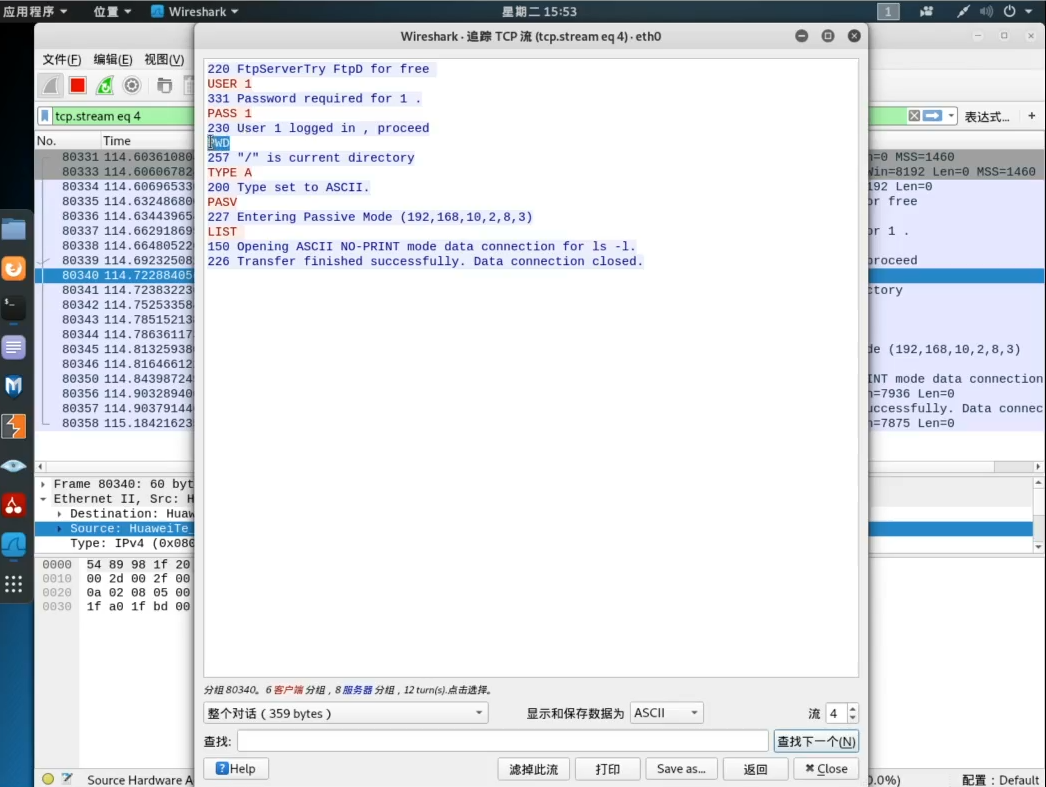
Task: Open the 编辑(E) menu
Action: click(x=113, y=59)
